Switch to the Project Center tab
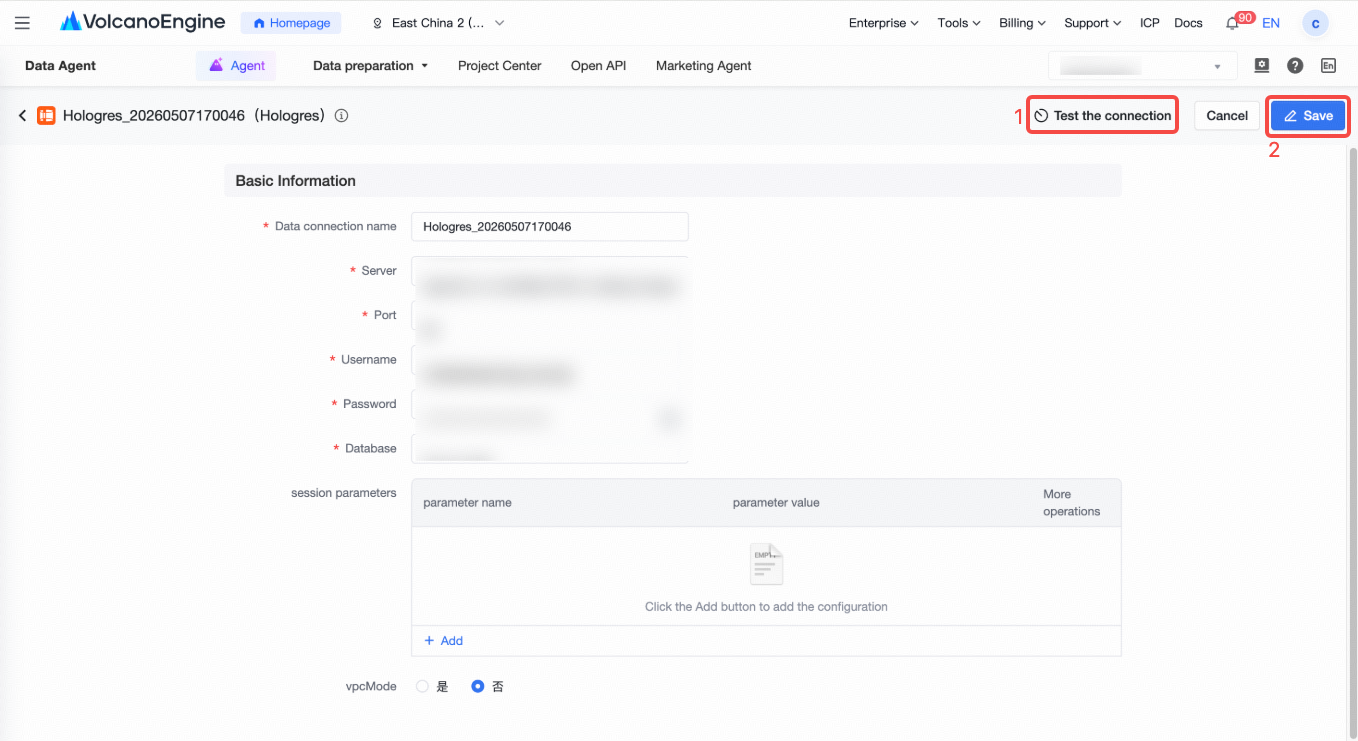 pyautogui.click(x=499, y=66)
